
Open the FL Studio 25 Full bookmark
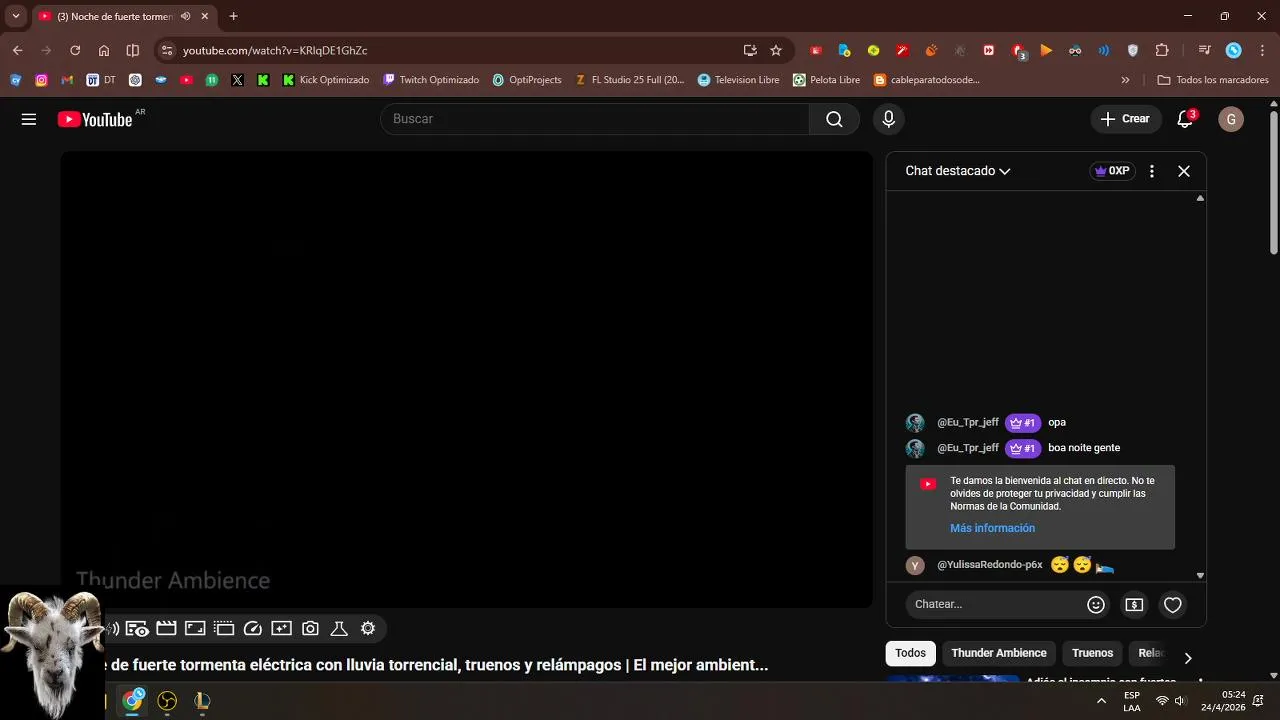(630, 80)
